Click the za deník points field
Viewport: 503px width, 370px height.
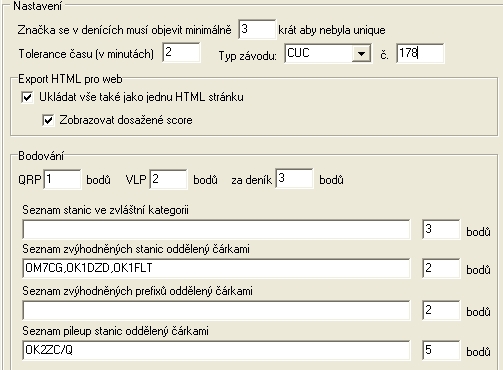click(294, 178)
